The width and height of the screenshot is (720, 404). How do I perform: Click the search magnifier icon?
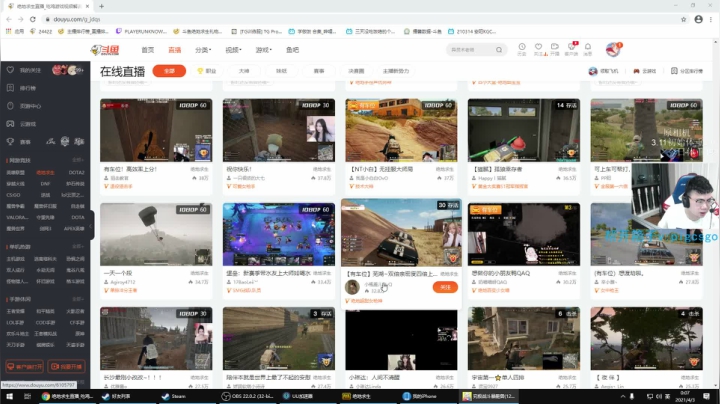pyautogui.click(x=499, y=50)
